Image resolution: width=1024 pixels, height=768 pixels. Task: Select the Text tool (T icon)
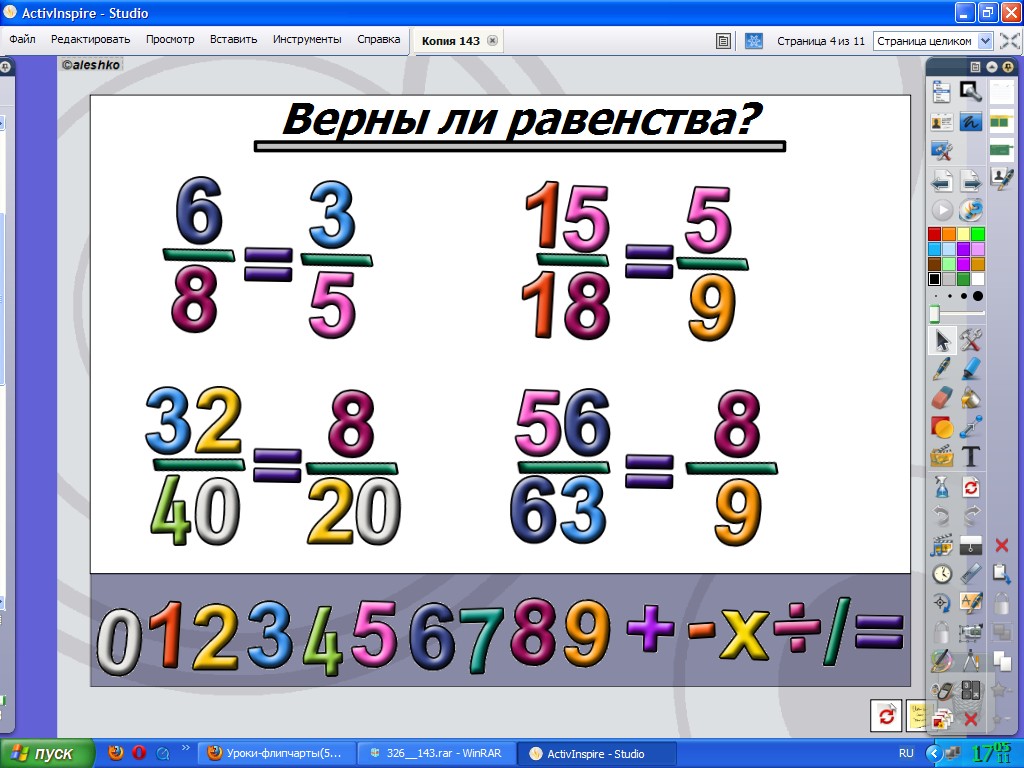point(971,457)
